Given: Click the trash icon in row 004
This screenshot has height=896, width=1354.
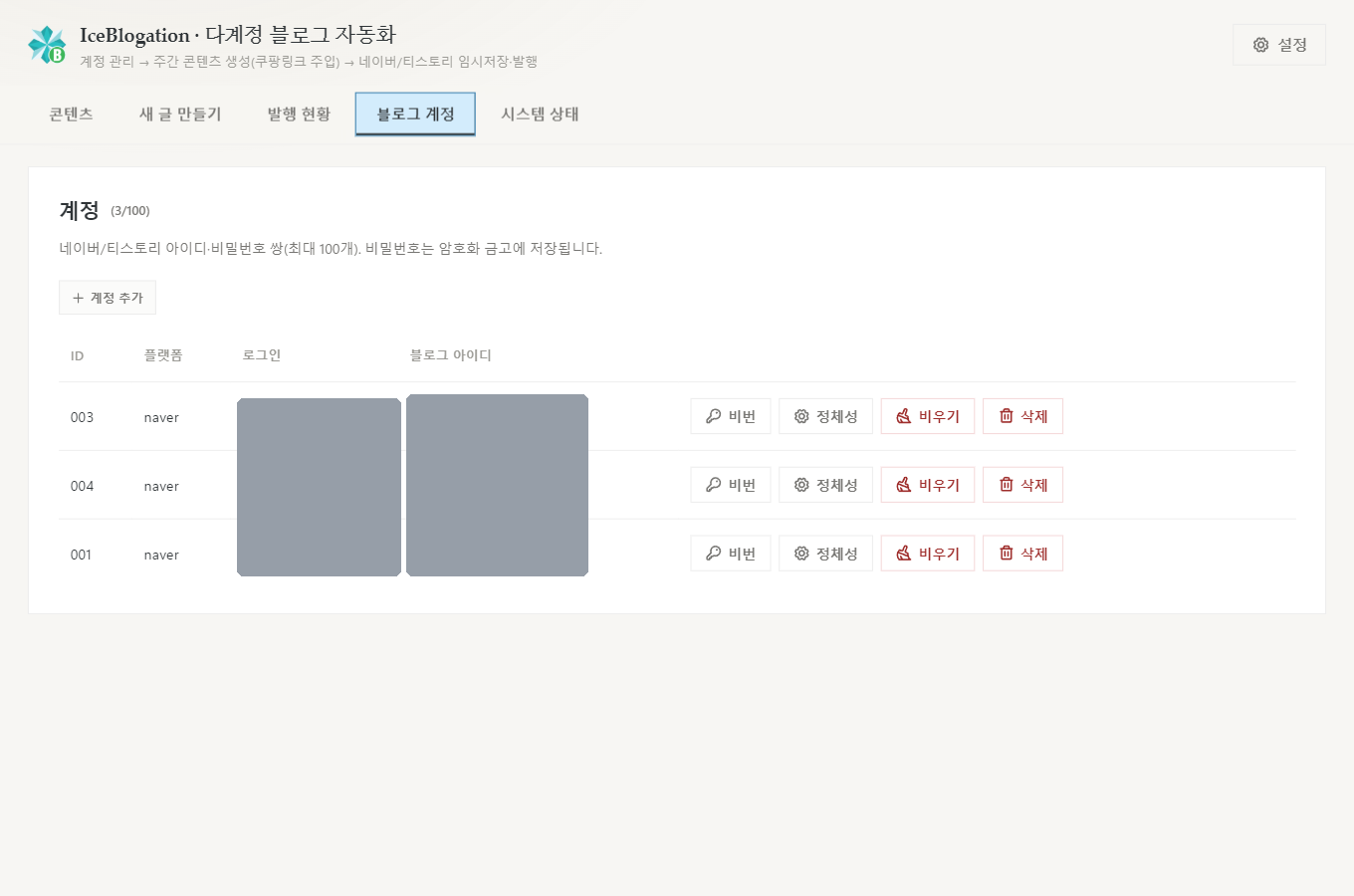Looking at the screenshot, I should click(x=1007, y=485).
